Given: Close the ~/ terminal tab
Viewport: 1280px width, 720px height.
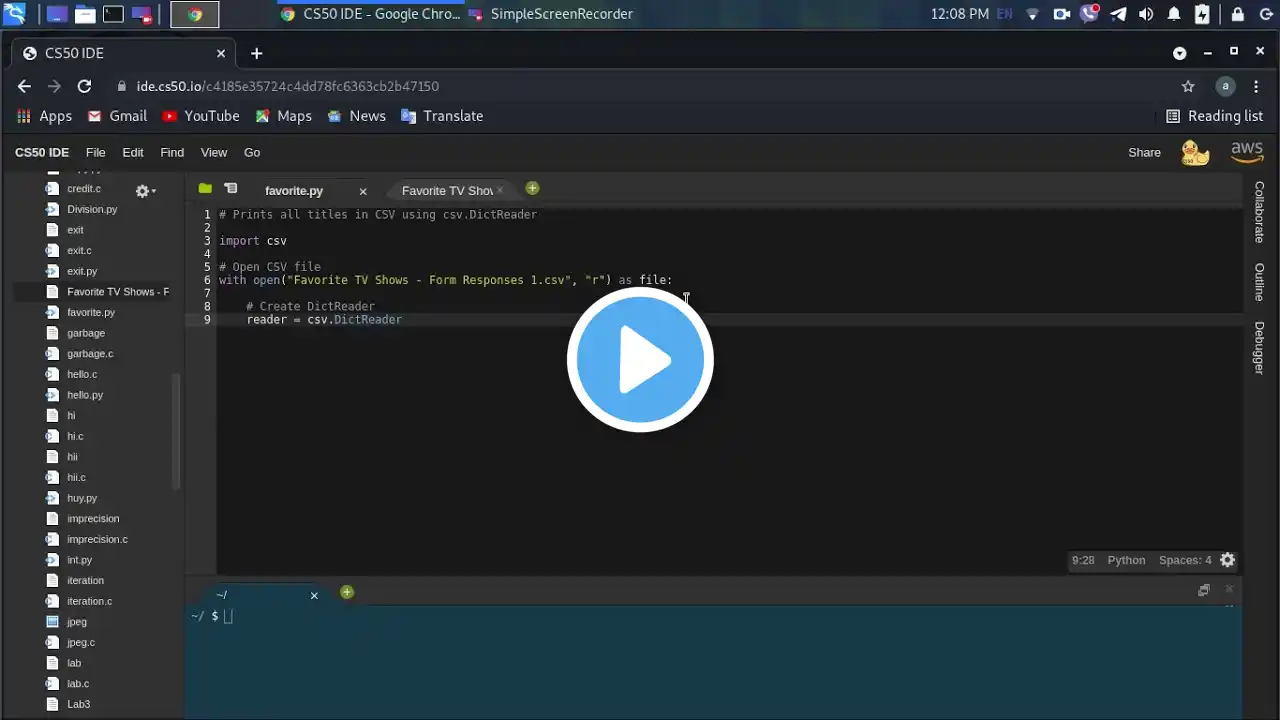Looking at the screenshot, I should point(314,595).
